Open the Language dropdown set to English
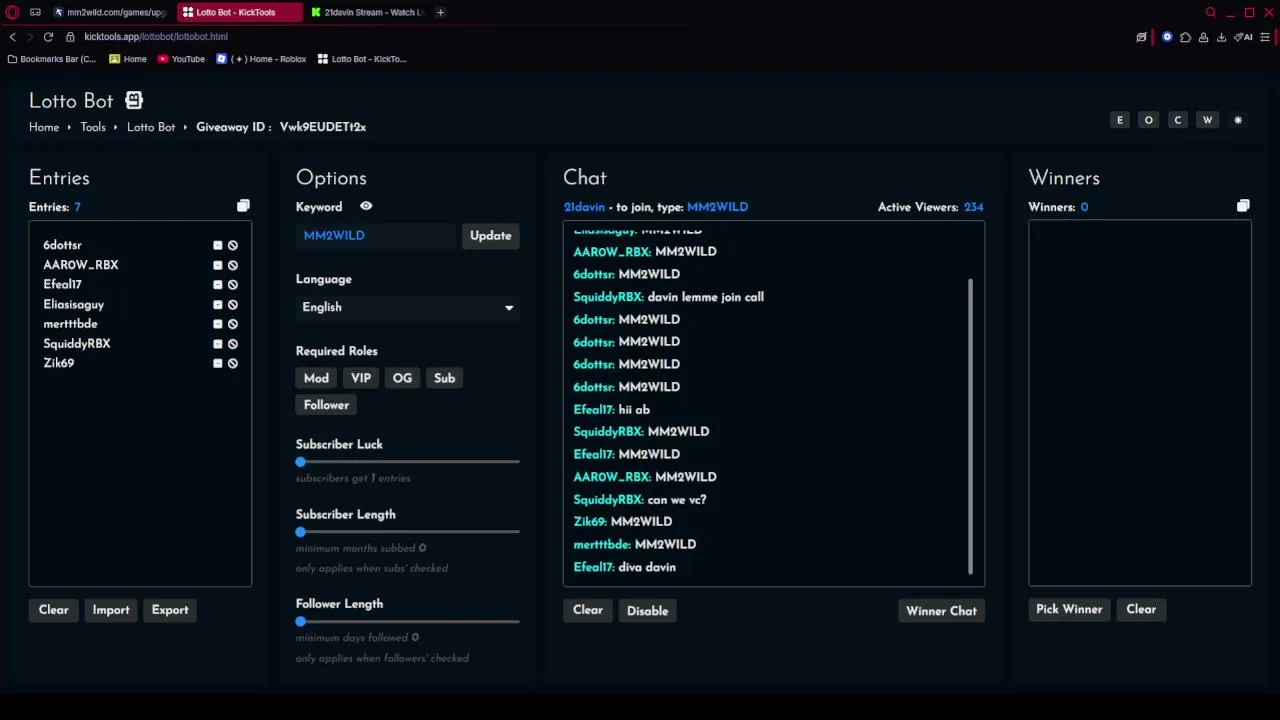Viewport: 1280px width, 720px height. pos(407,307)
